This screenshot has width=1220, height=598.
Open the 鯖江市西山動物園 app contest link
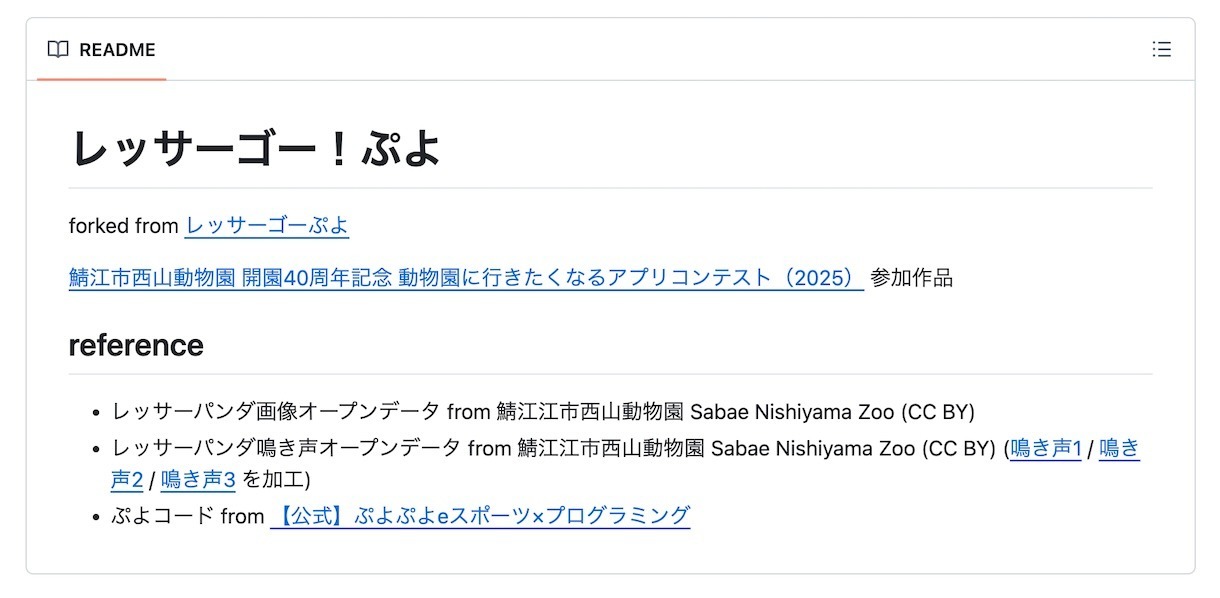coord(466,278)
